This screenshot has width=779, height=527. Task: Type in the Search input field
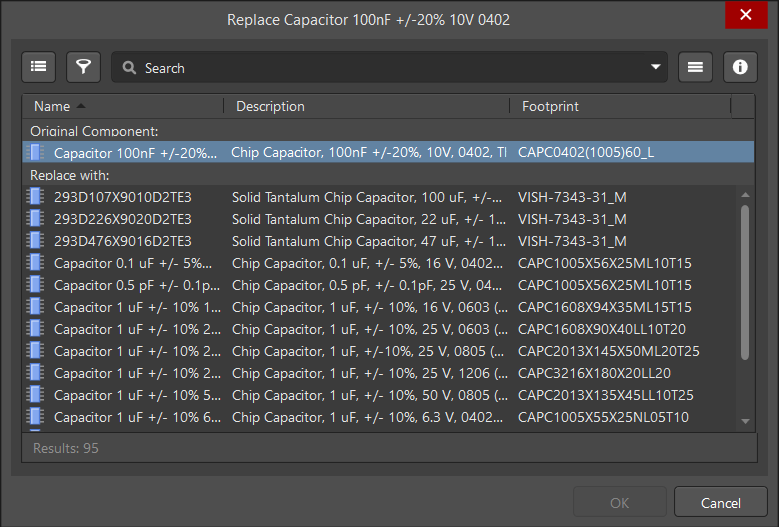coord(390,68)
